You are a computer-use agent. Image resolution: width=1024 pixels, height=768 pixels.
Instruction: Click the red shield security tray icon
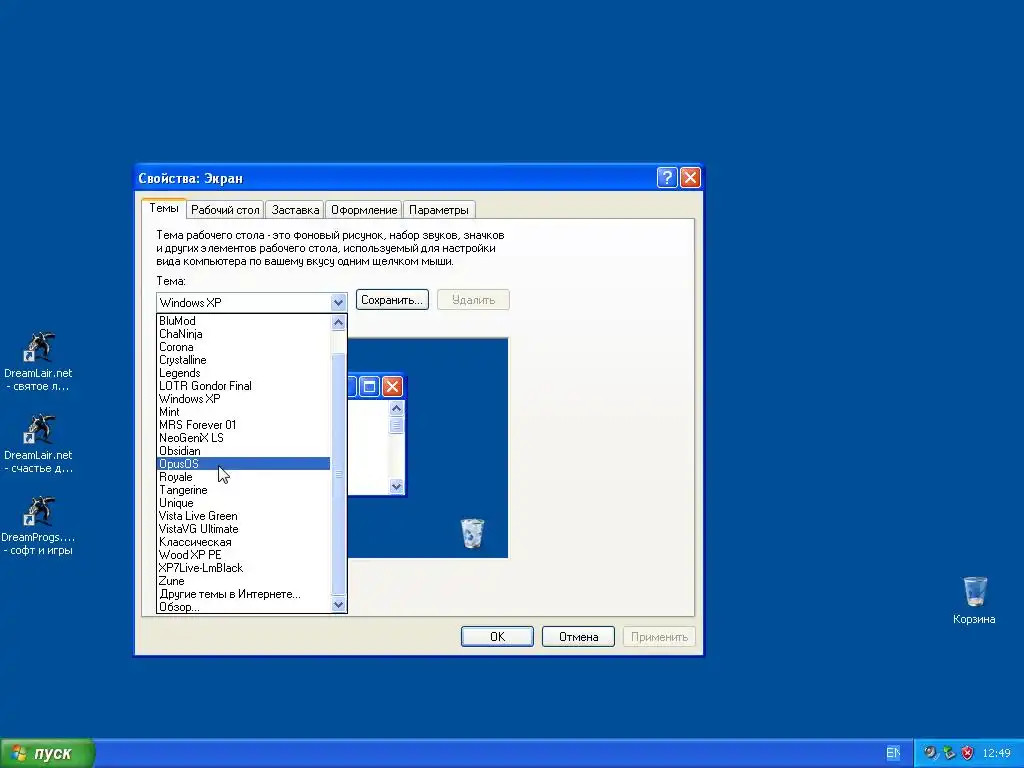coord(968,753)
